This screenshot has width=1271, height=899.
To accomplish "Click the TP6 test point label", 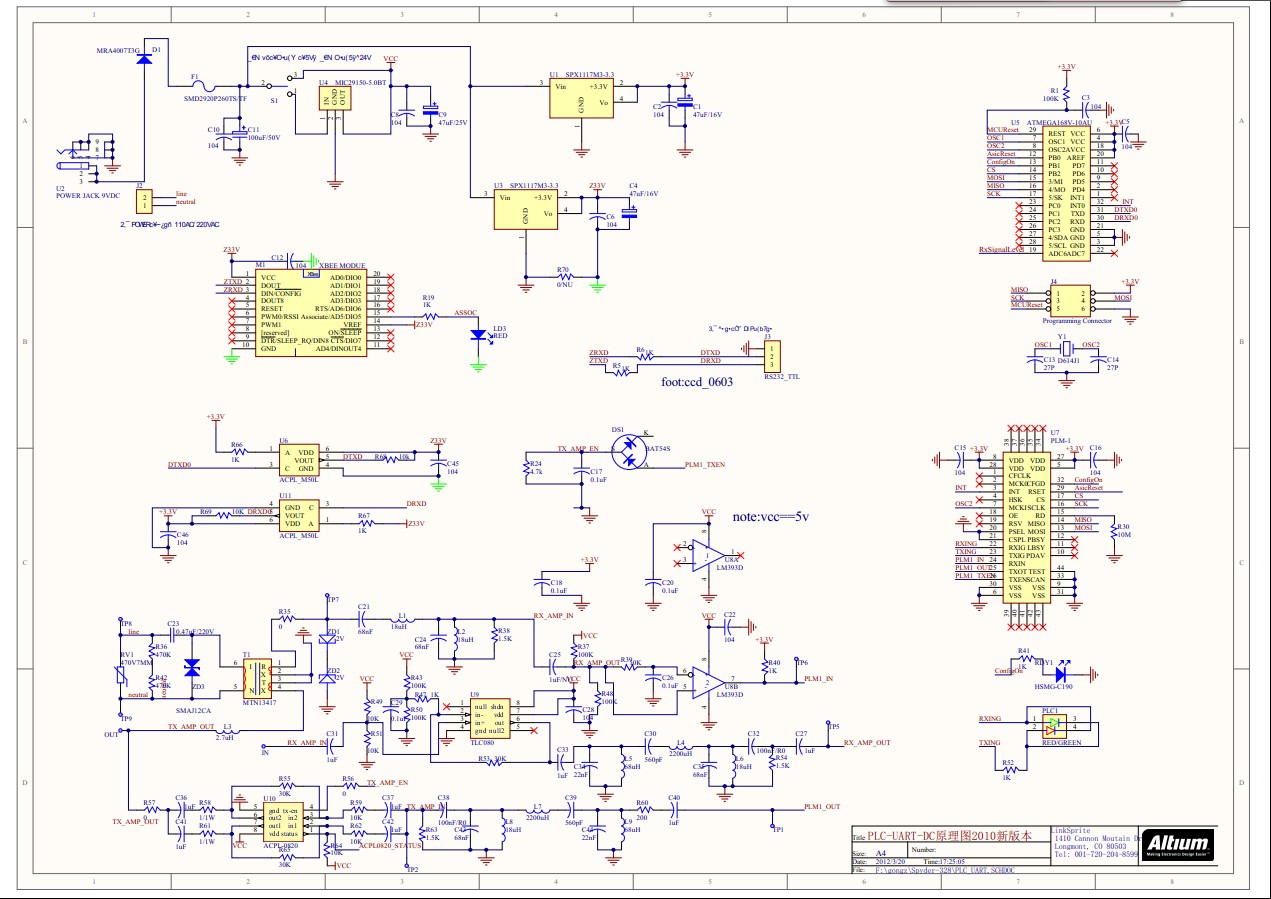I will (801, 662).
